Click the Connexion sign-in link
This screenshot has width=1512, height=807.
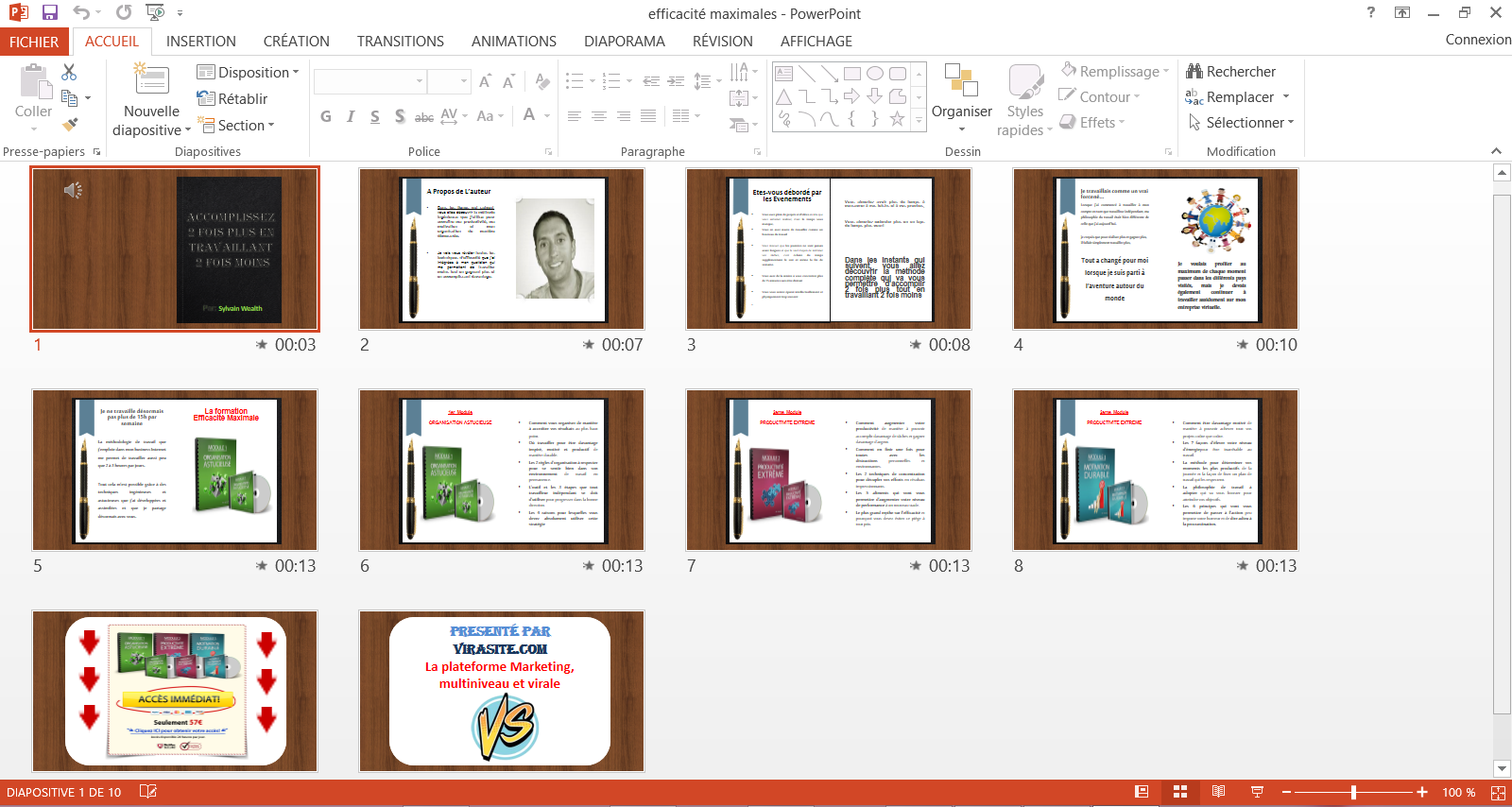click(1477, 40)
